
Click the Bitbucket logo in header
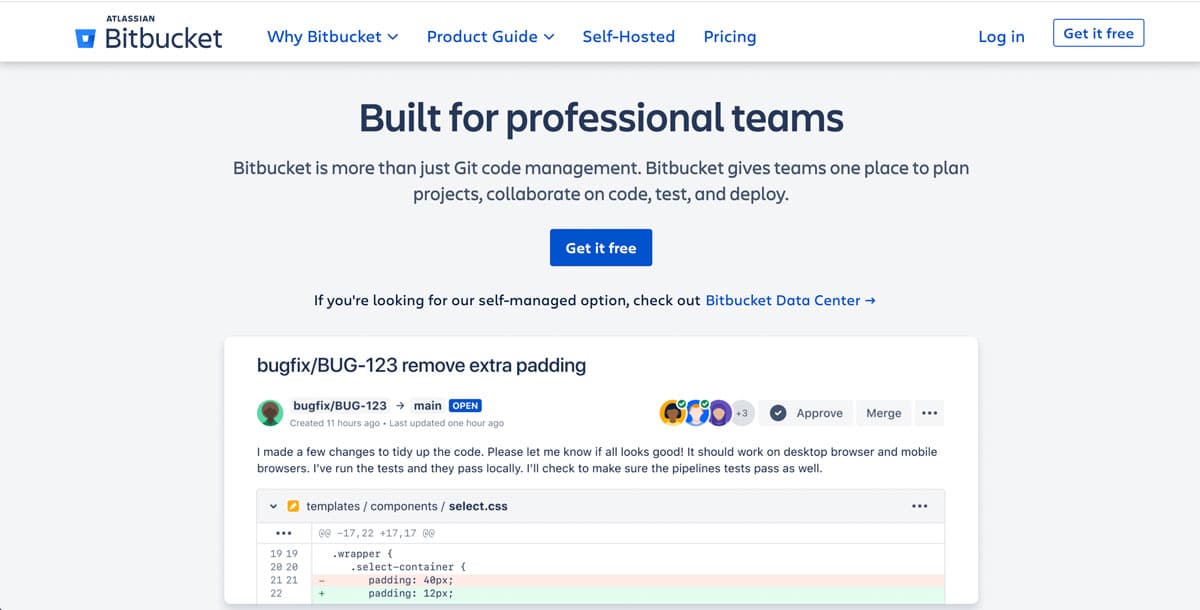[x=149, y=34]
